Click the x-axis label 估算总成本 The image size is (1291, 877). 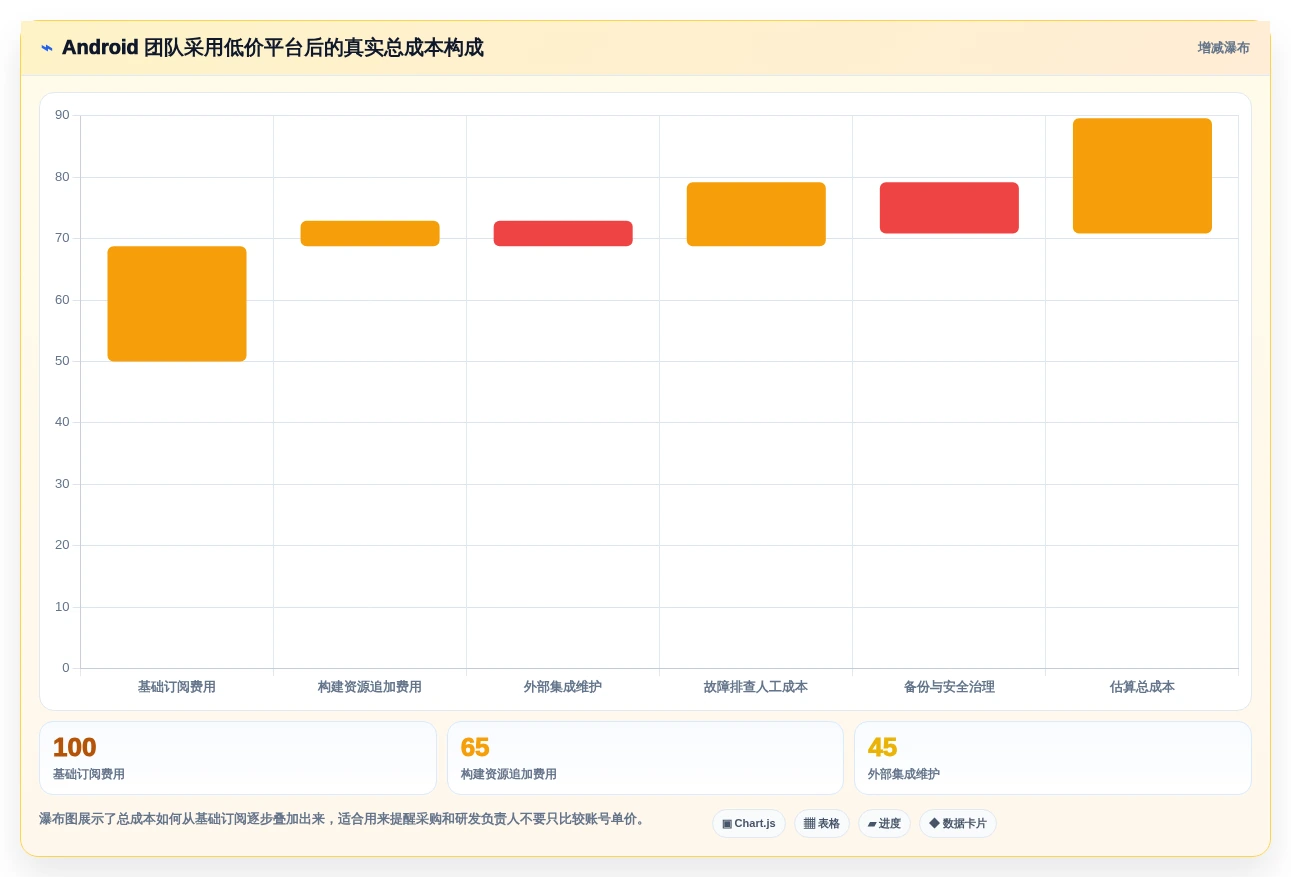point(1142,687)
